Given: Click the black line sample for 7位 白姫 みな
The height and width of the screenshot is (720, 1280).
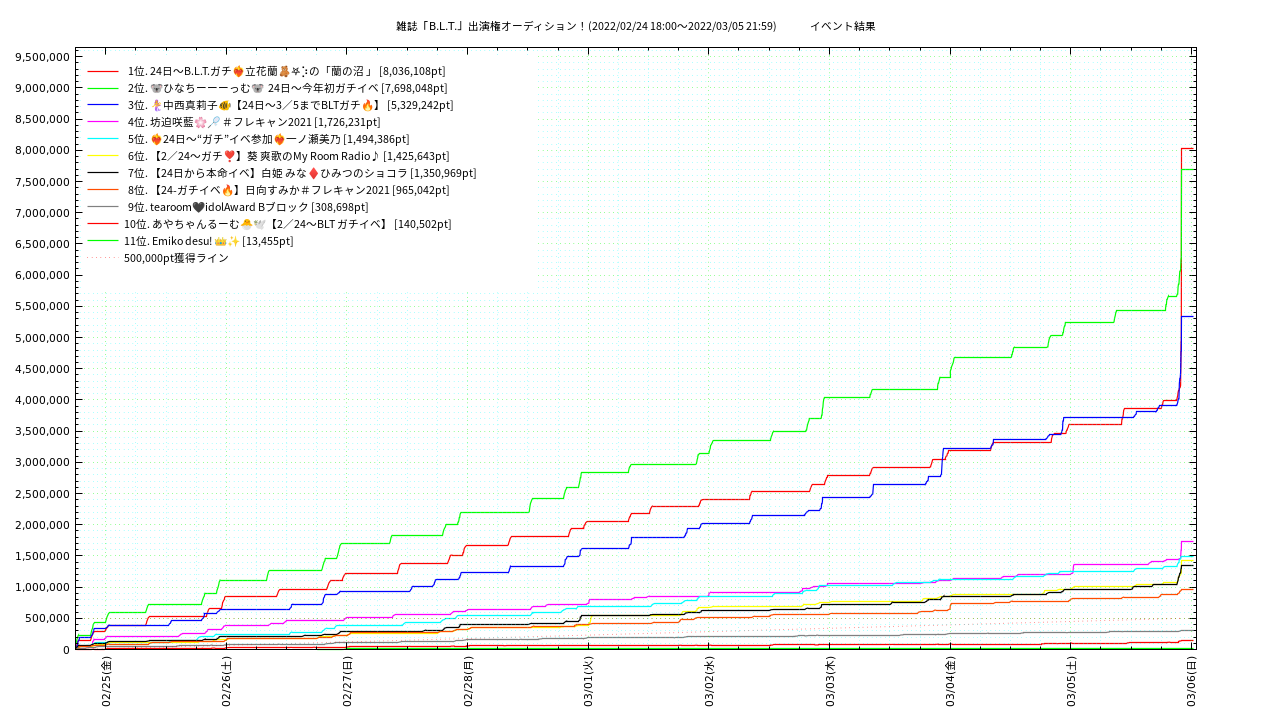Looking at the screenshot, I should coord(103,173).
